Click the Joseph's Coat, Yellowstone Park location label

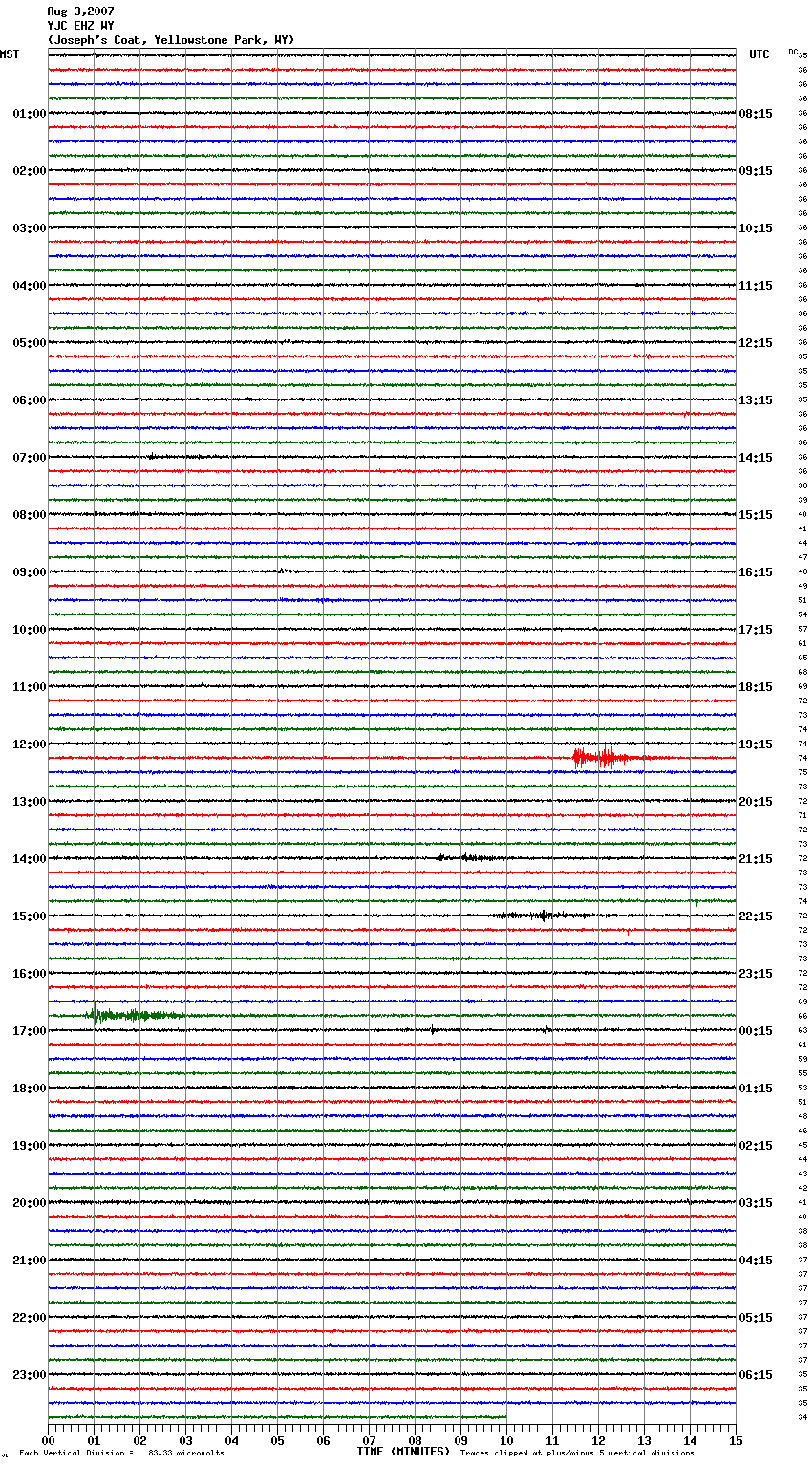click(171, 40)
